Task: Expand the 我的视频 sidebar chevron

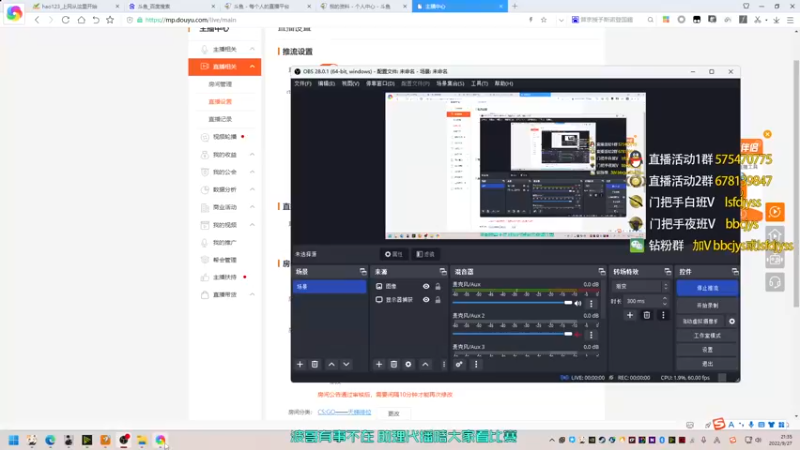Action: 252,225
